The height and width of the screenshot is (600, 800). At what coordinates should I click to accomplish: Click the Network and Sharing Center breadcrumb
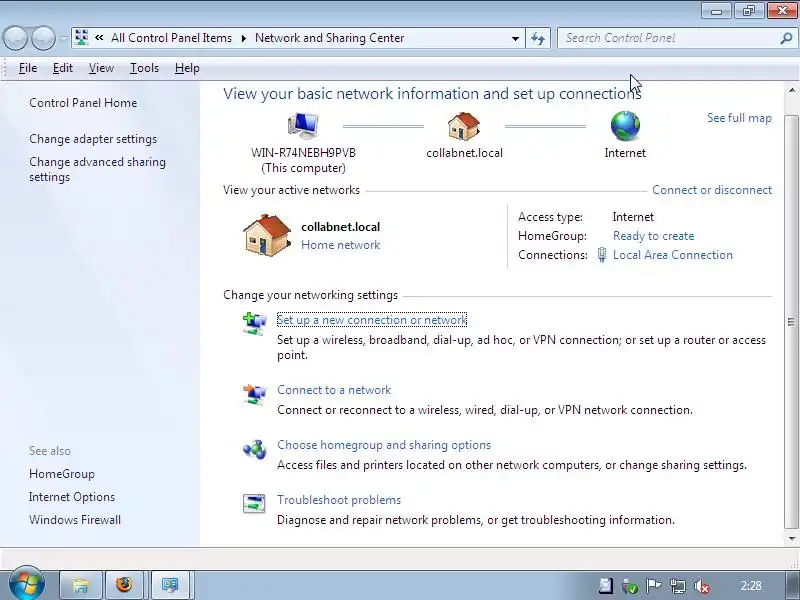click(329, 38)
